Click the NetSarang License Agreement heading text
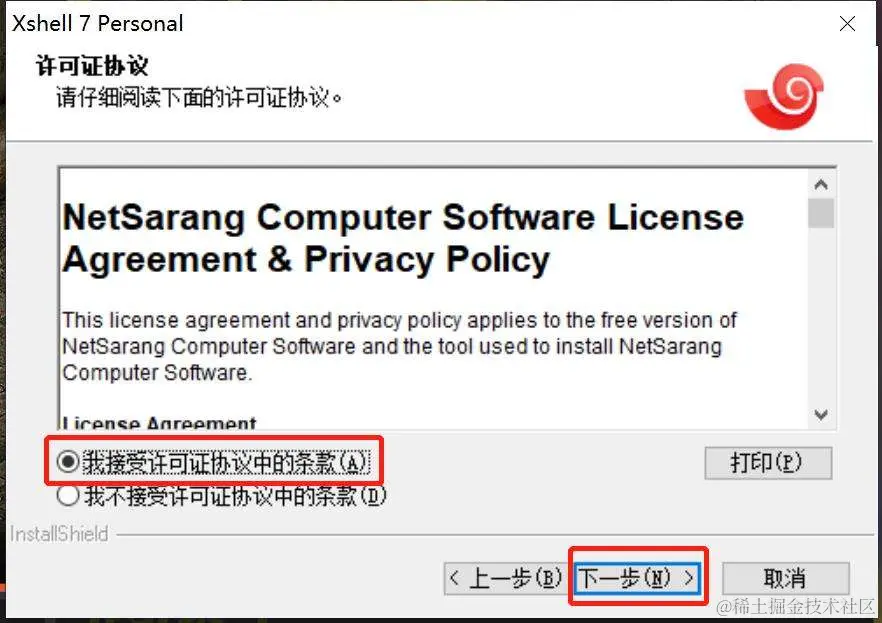The height and width of the screenshot is (623, 882). [x=403, y=238]
